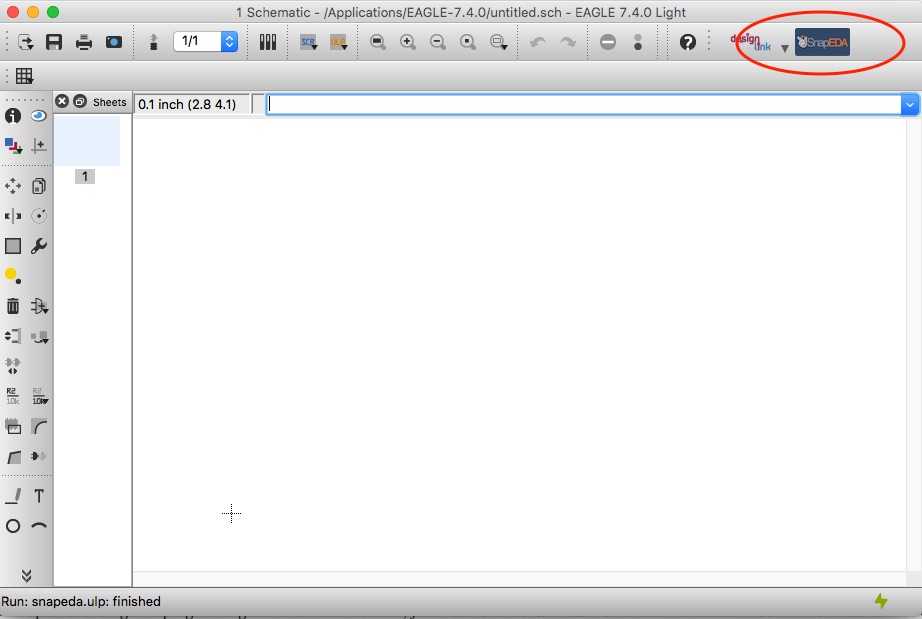Zoom in with the plus magnifier
The height and width of the screenshot is (619, 922).
[407, 42]
